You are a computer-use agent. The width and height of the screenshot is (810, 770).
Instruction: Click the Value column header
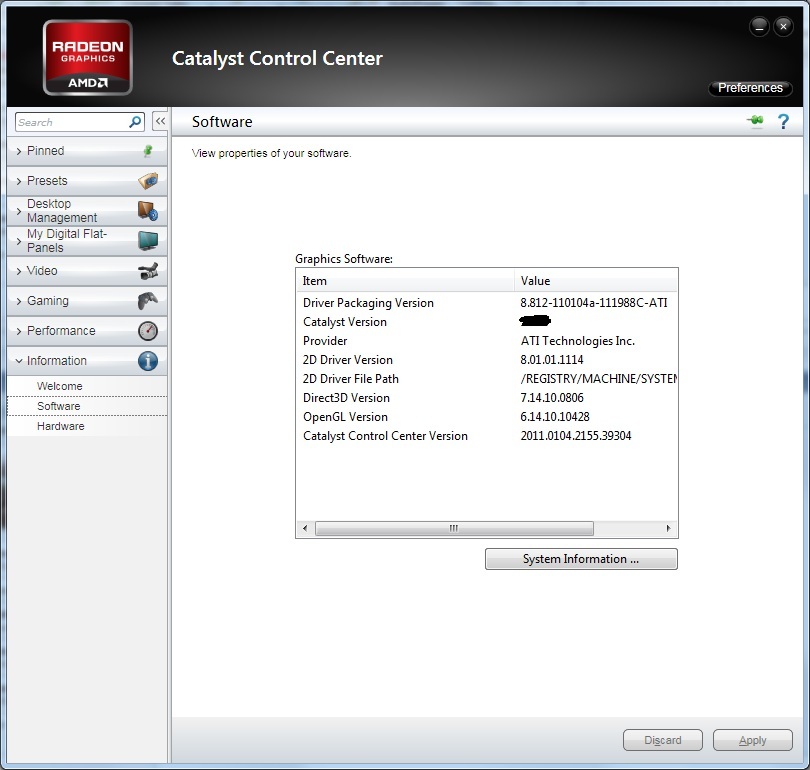click(x=596, y=281)
